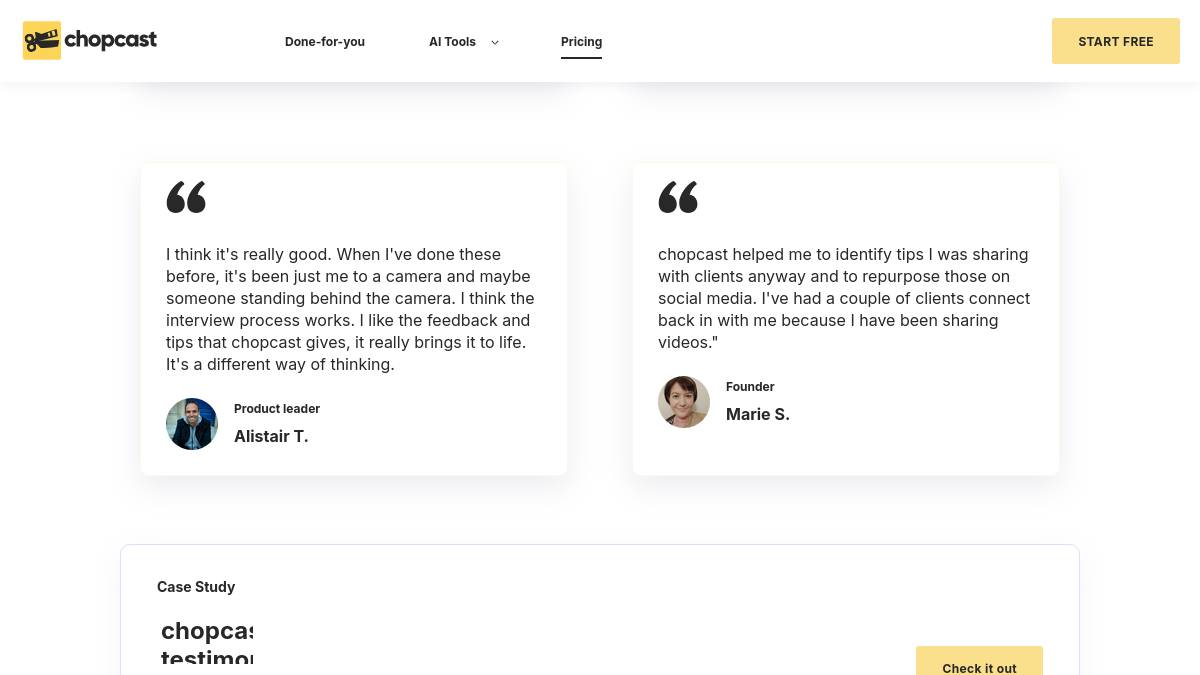Go to the Pricing page

point(581,42)
